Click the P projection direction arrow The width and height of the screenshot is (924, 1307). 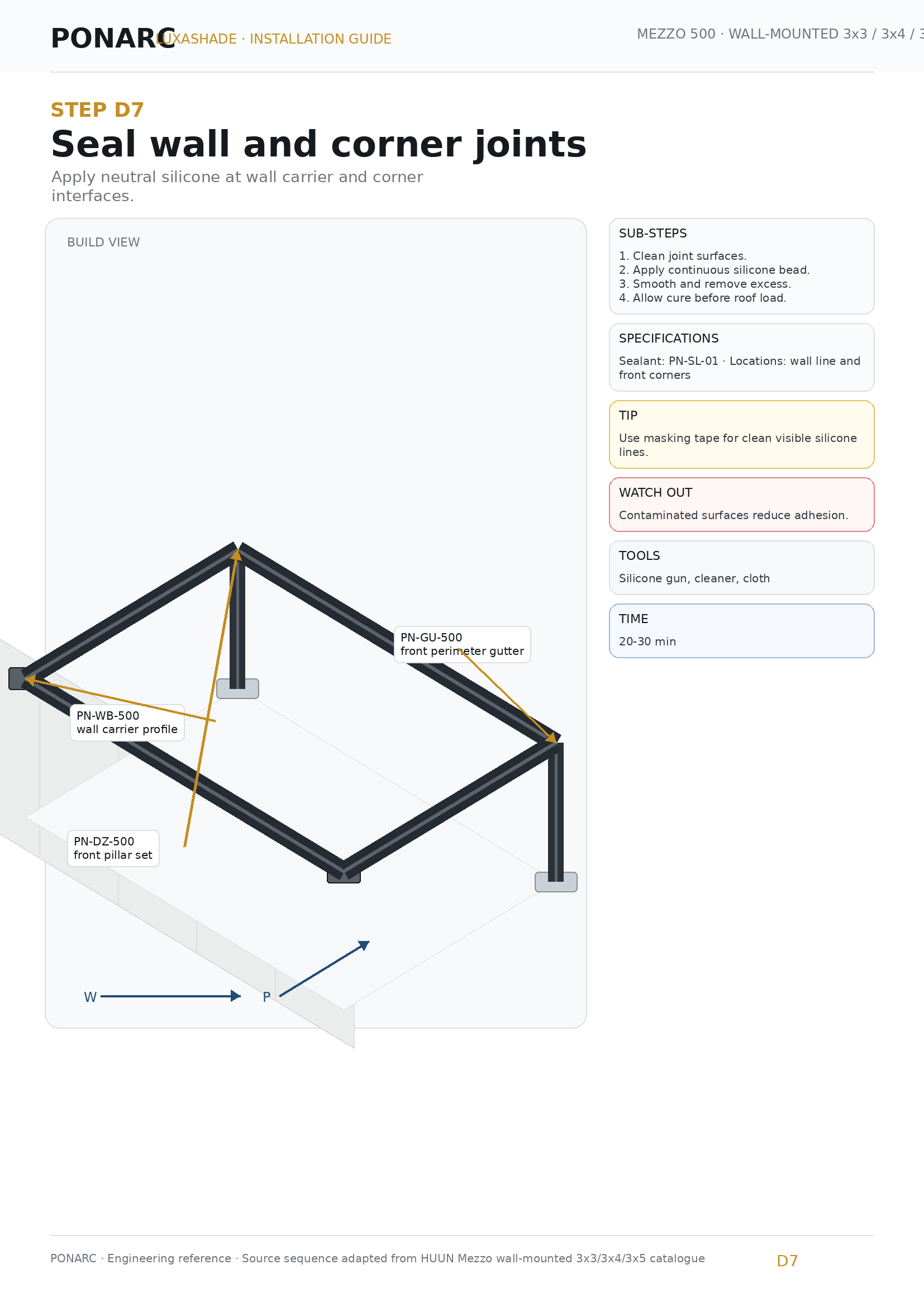(x=325, y=968)
